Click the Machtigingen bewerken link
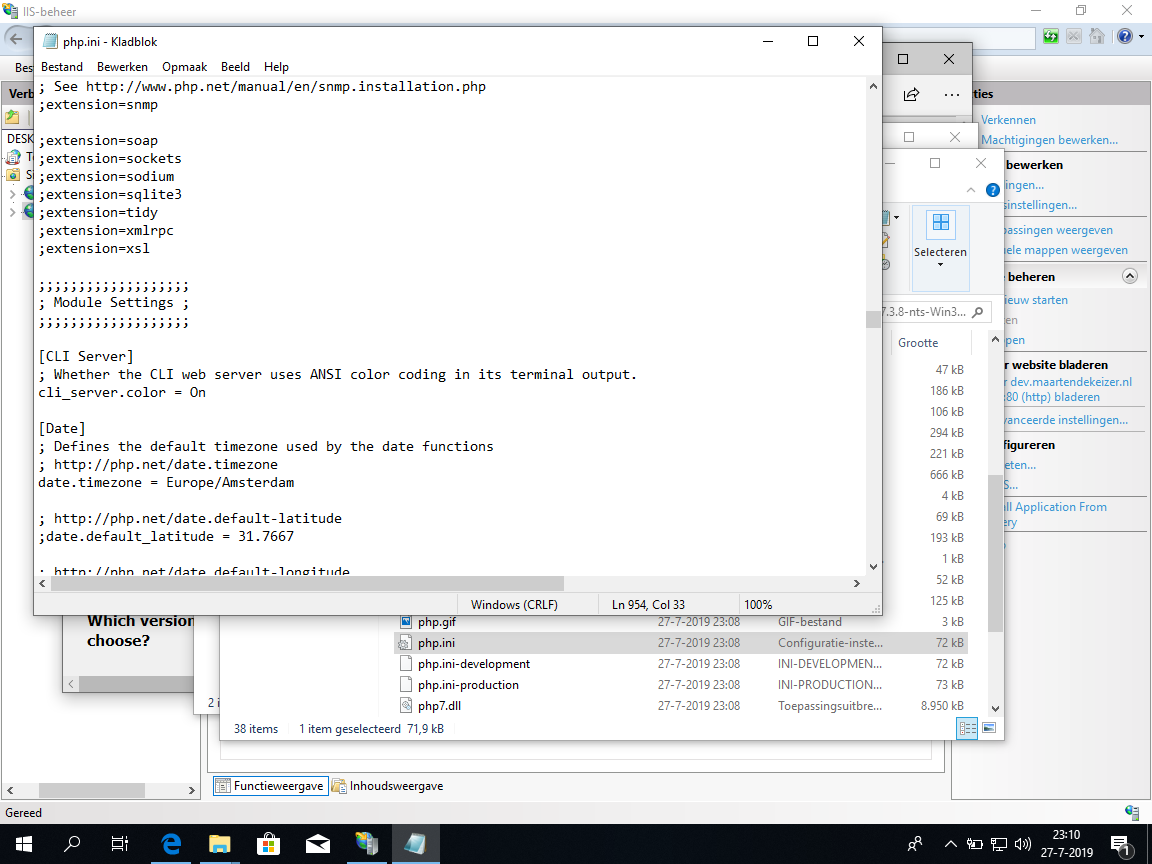 (x=1049, y=140)
